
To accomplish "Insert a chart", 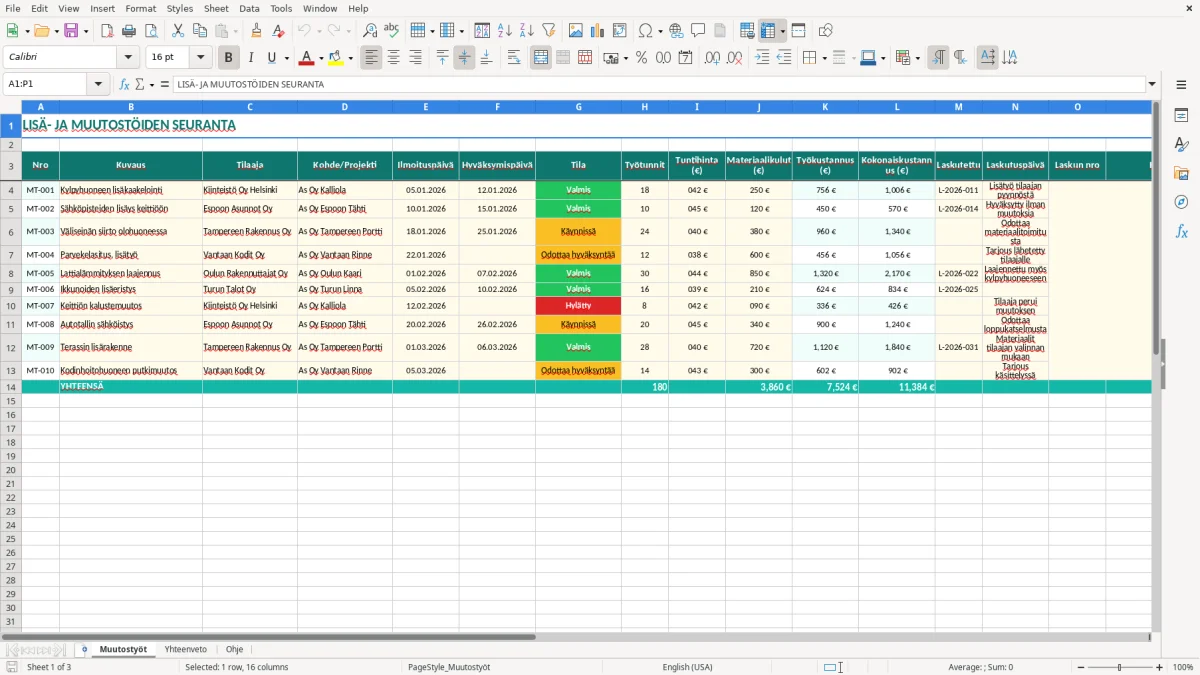I will point(598,31).
